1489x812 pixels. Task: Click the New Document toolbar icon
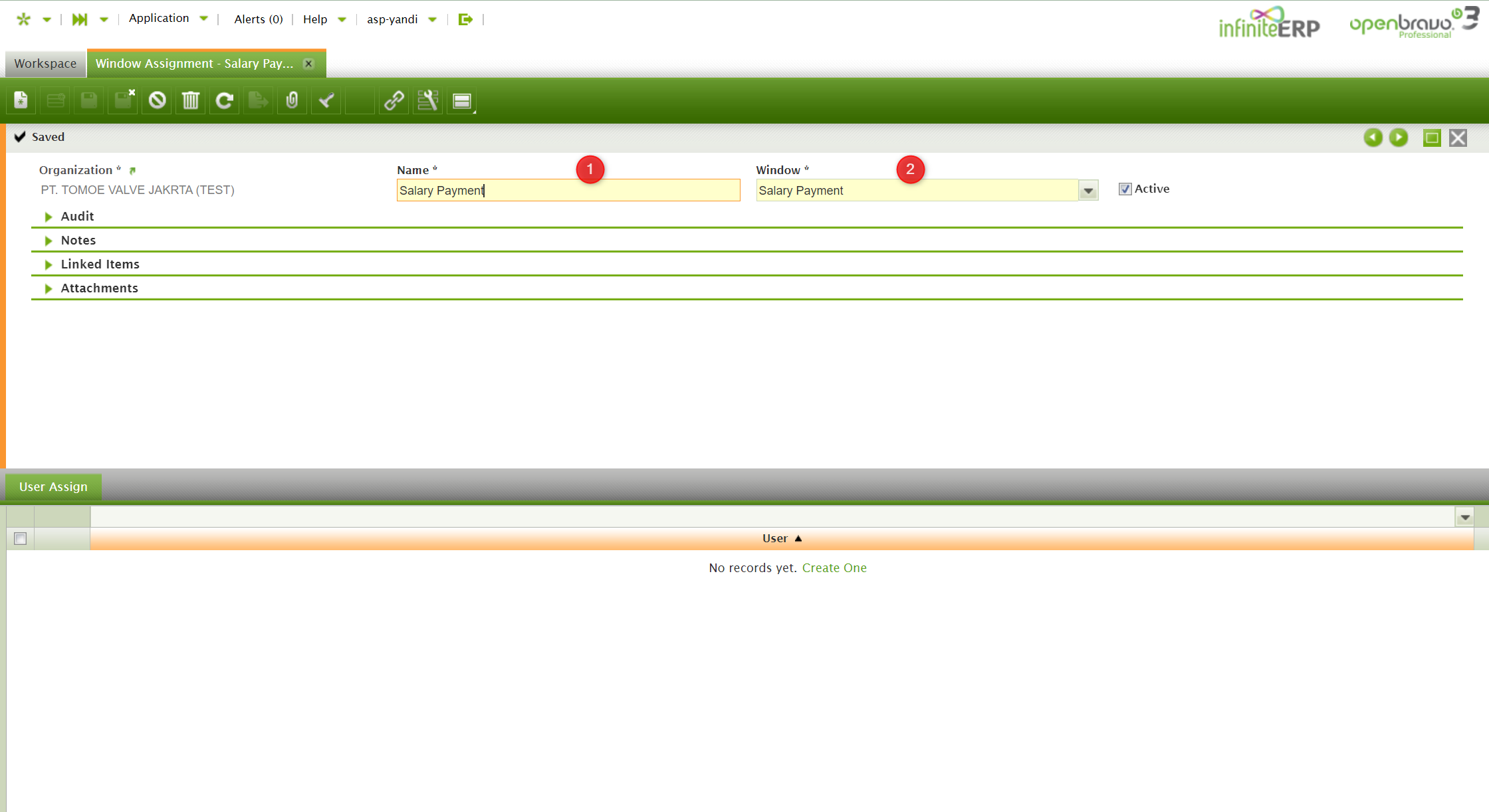point(21,100)
